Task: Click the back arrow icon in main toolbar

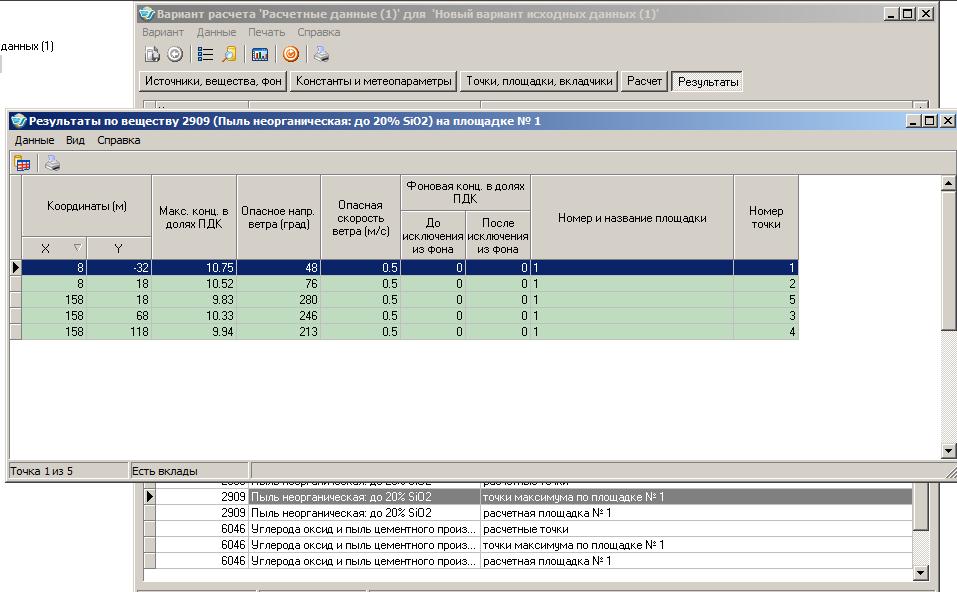Action: 175,55
